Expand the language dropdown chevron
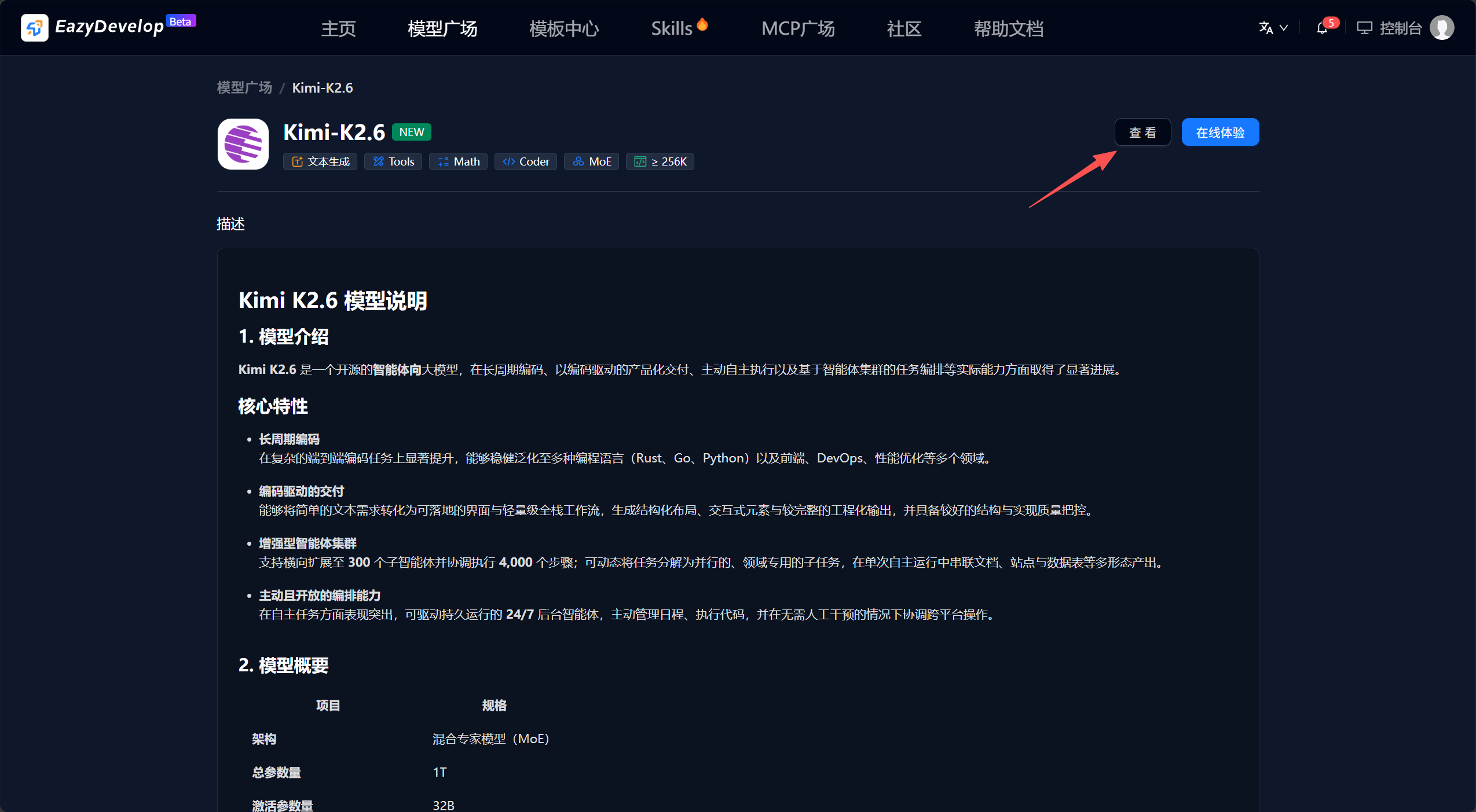Image resolution: width=1476 pixels, height=812 pixels. click(1284, 28)
